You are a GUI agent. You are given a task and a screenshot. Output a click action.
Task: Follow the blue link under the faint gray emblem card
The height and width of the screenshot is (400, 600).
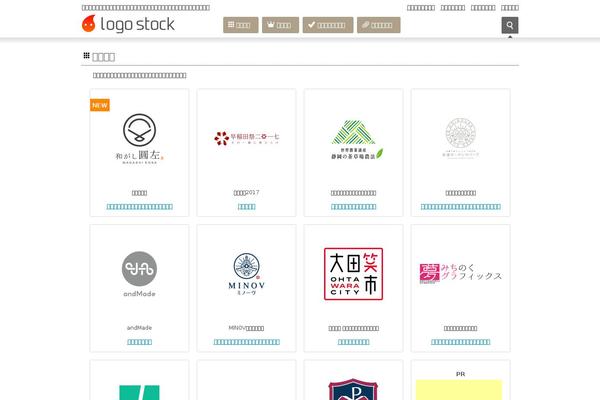click(x=460, y=207)
